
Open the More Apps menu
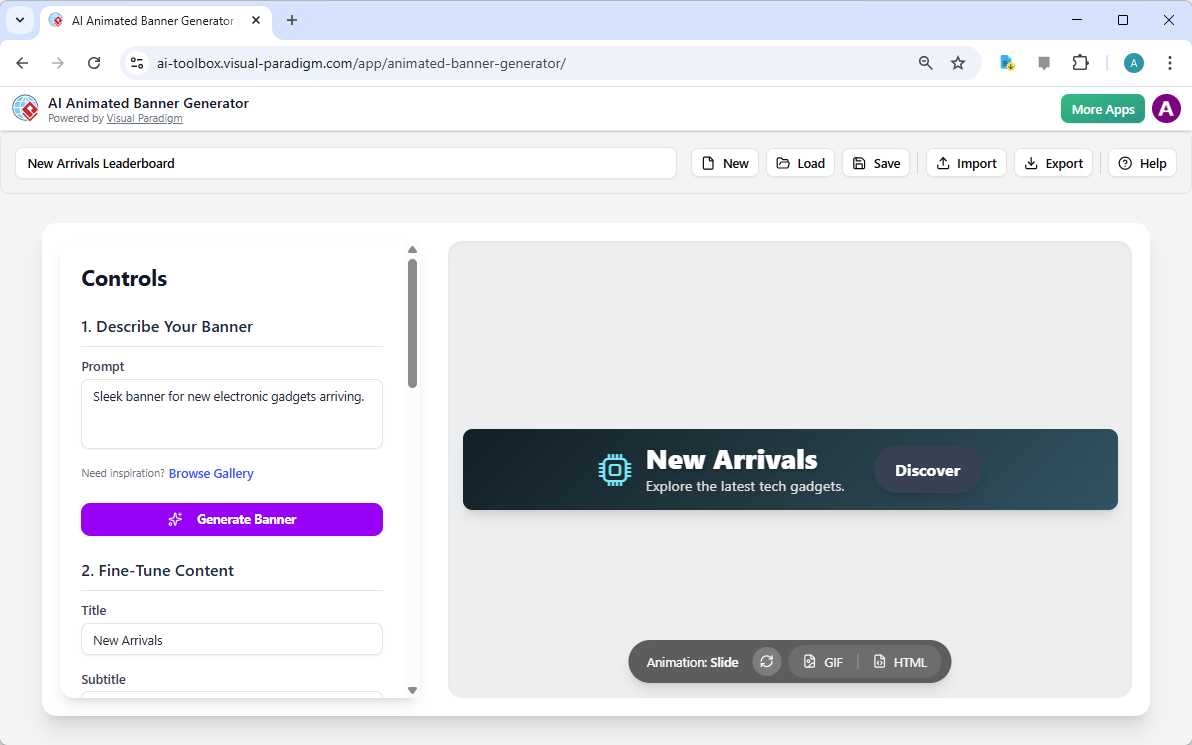tap(1102, 108)
